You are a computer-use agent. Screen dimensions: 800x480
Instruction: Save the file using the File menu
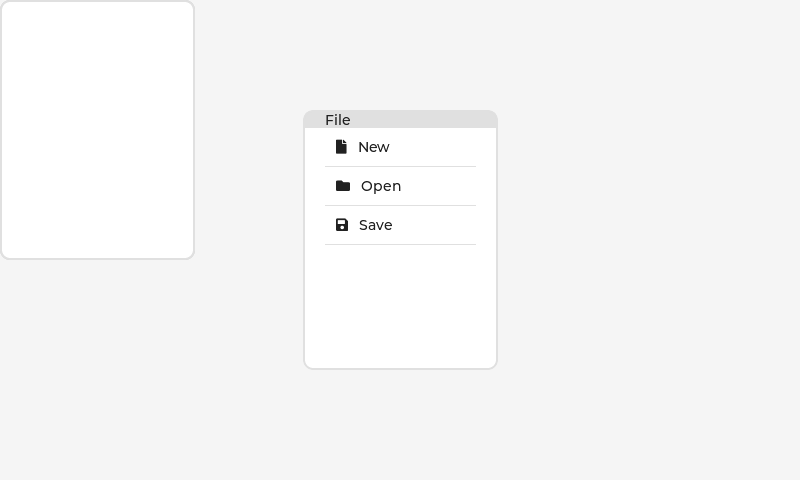376,225
